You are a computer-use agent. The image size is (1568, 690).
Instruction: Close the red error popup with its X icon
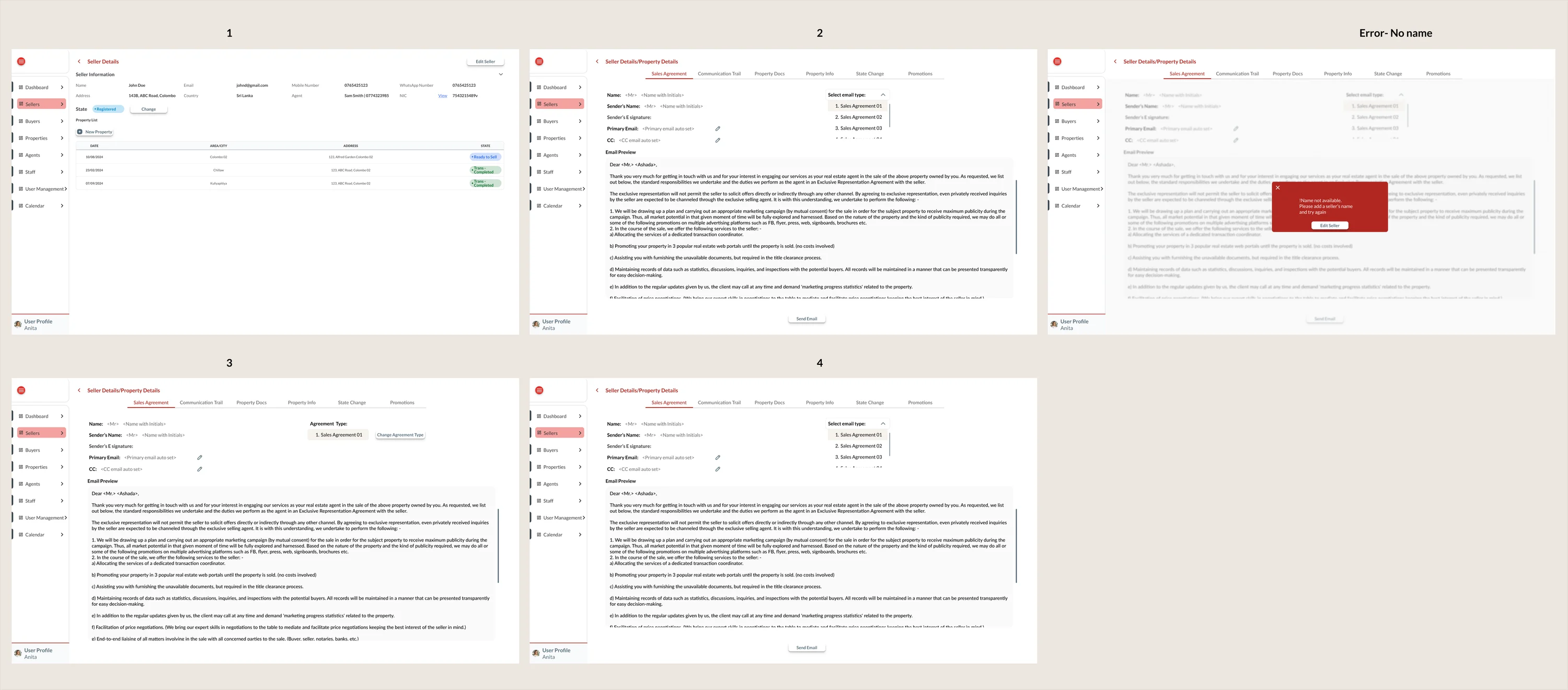pos(1277,188)
